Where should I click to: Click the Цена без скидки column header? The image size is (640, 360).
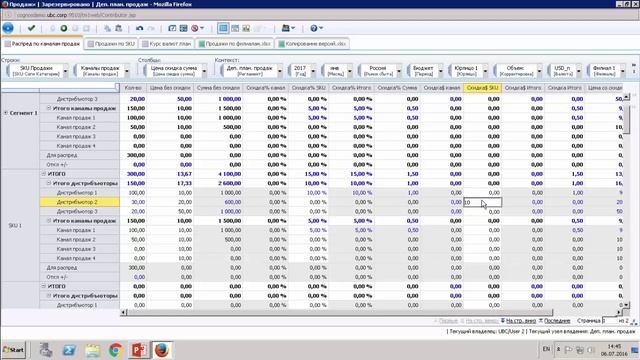tap(170, 88)
